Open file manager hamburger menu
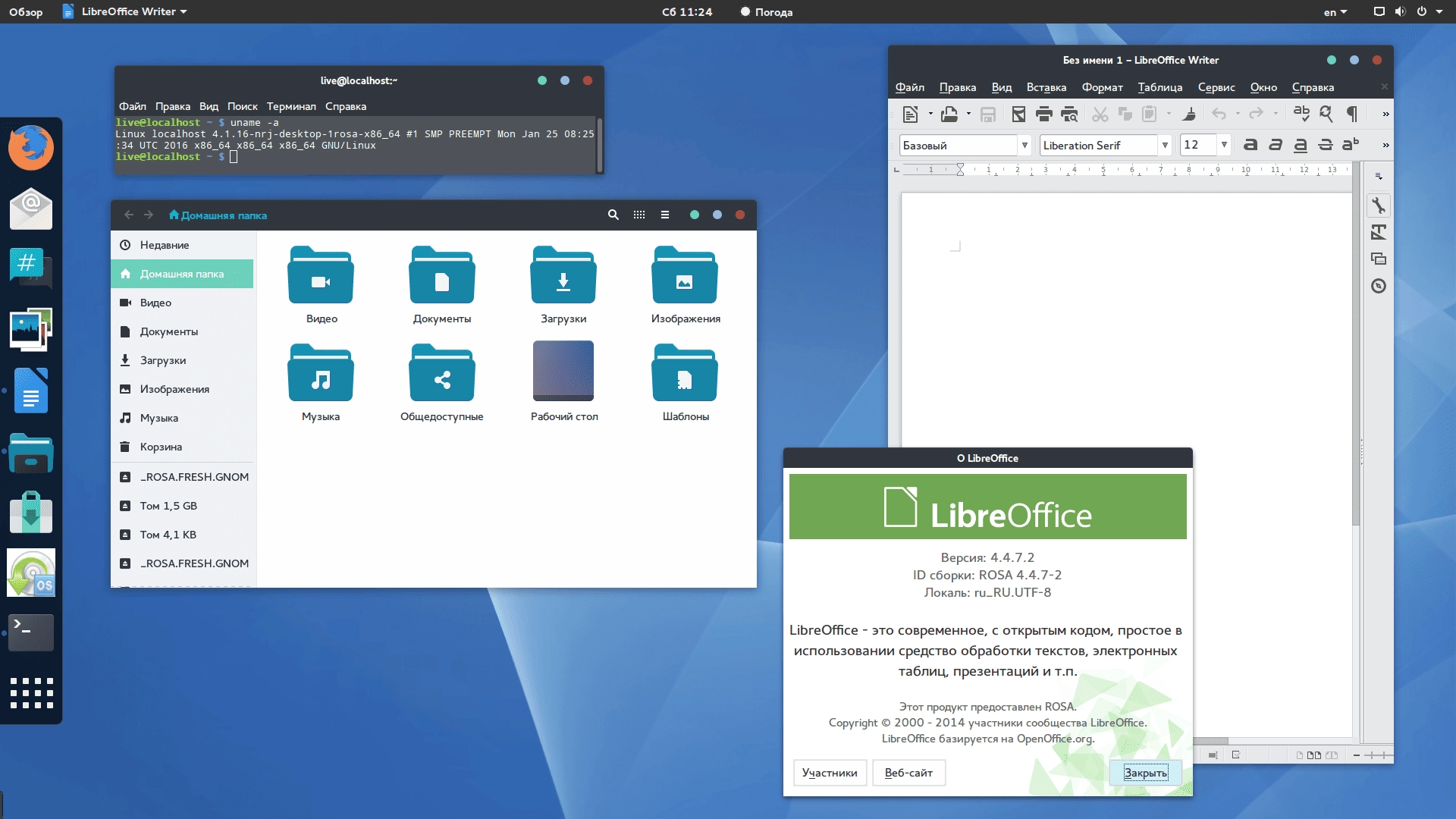 point(665,215)
